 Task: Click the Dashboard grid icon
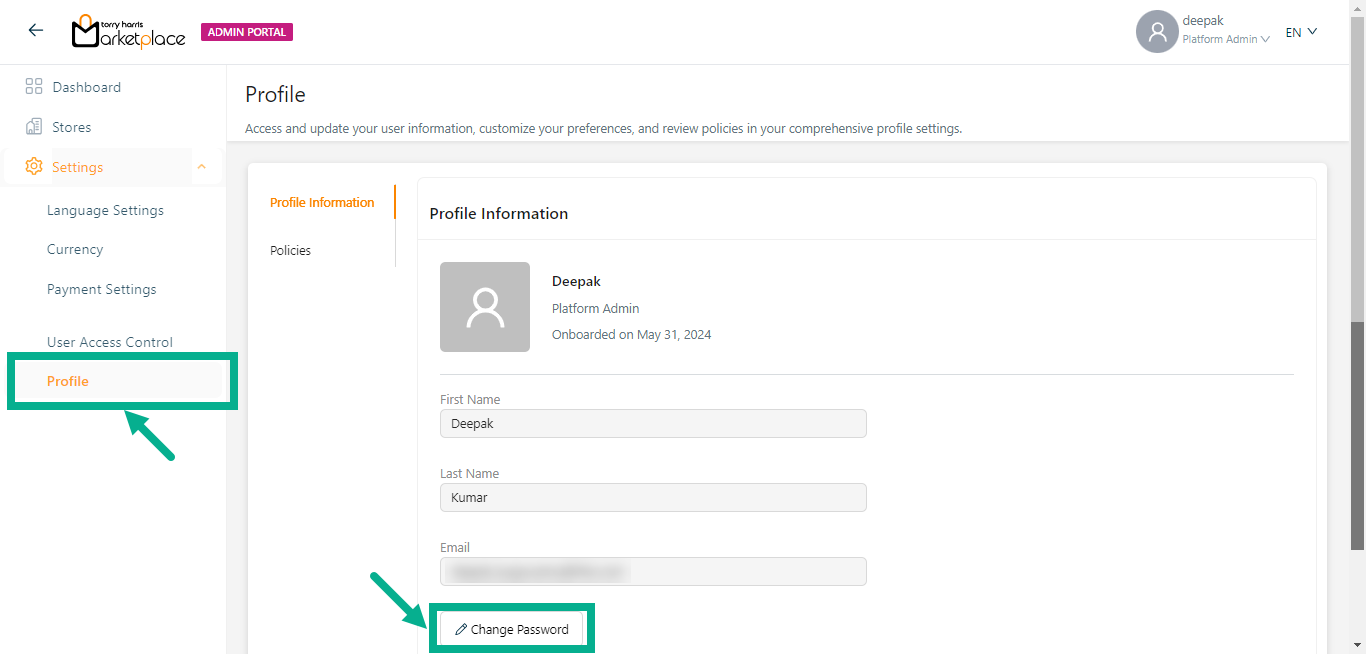point(34,87)
